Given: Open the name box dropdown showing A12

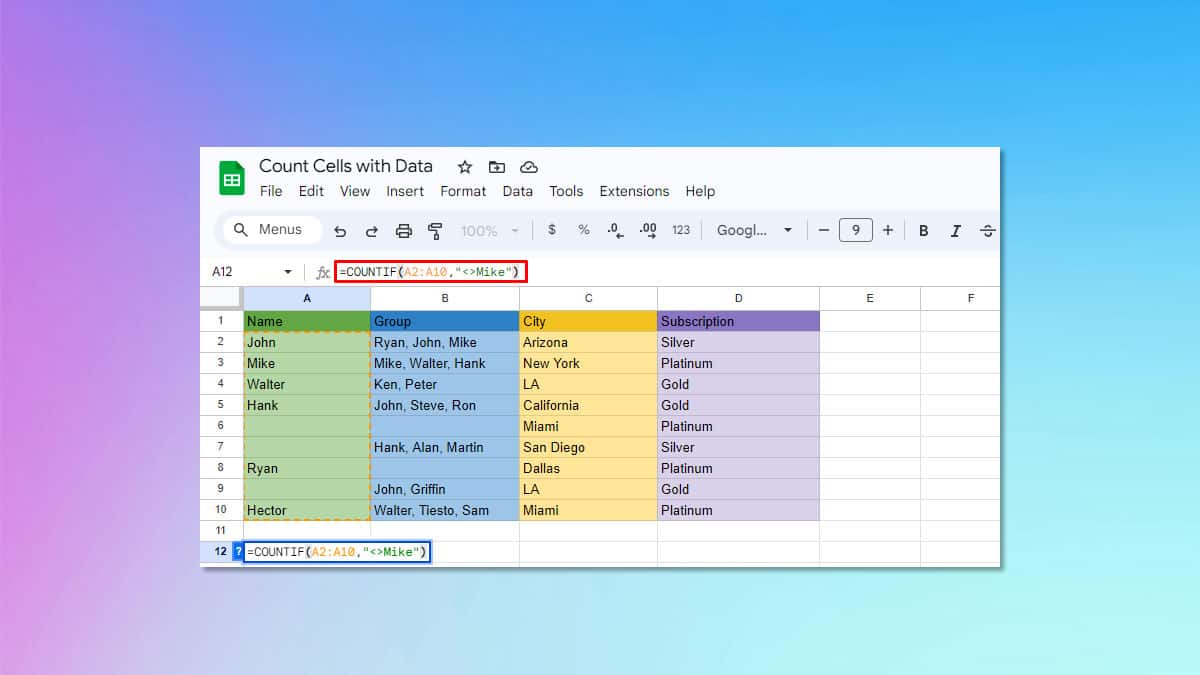Looking at the screenshot, I should [x=287, y=271].
